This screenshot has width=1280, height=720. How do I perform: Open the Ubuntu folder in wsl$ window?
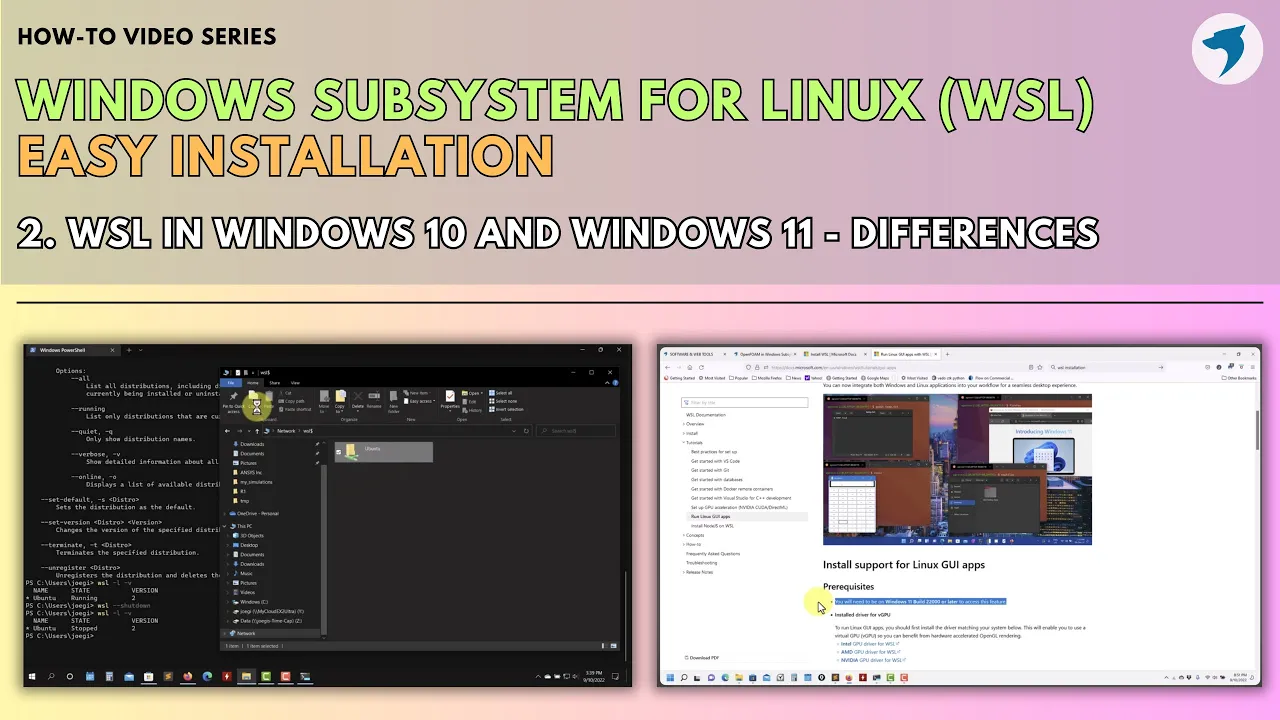[383, 452]
